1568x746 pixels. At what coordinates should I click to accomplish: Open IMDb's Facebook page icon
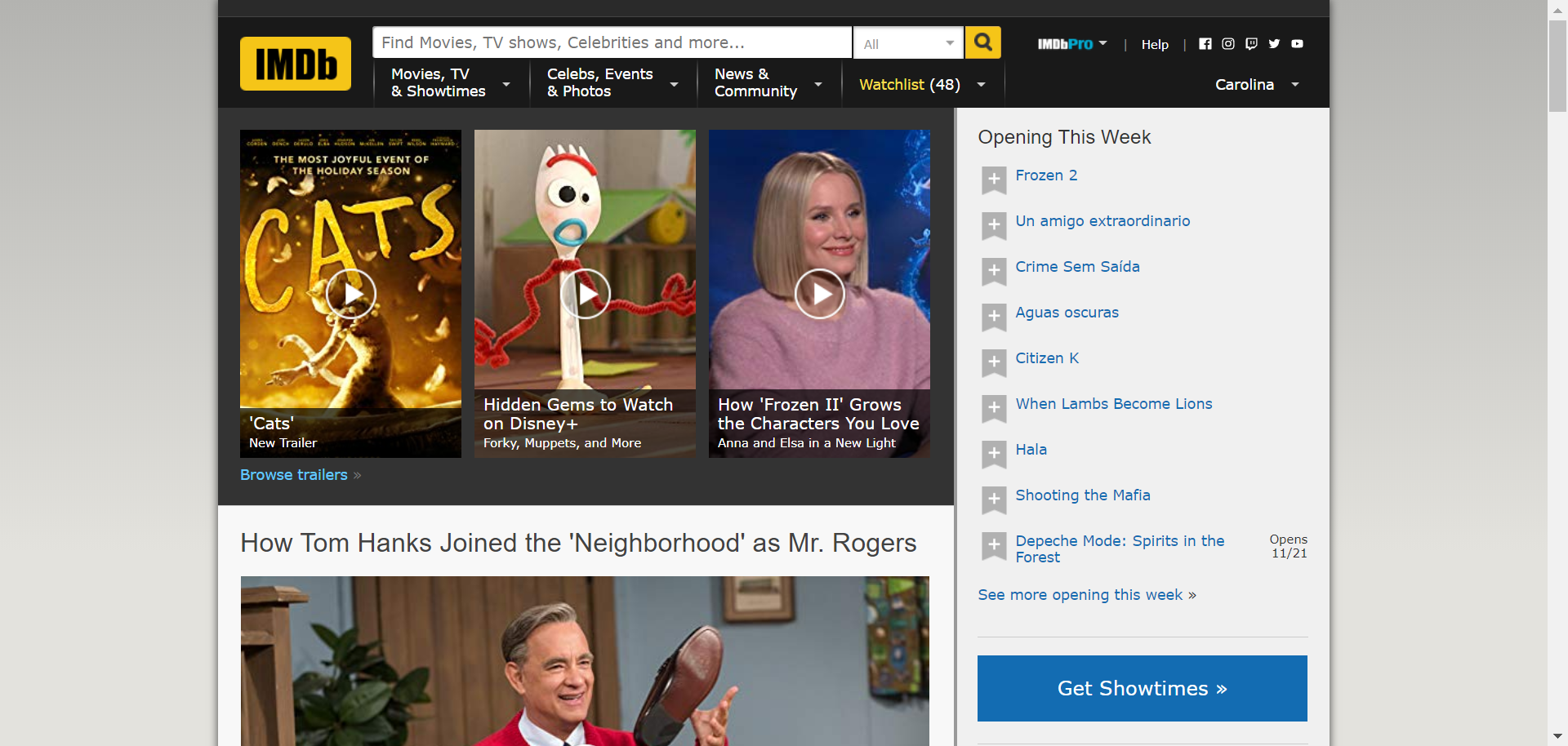pyautogui.click(x=1205, y=44)
